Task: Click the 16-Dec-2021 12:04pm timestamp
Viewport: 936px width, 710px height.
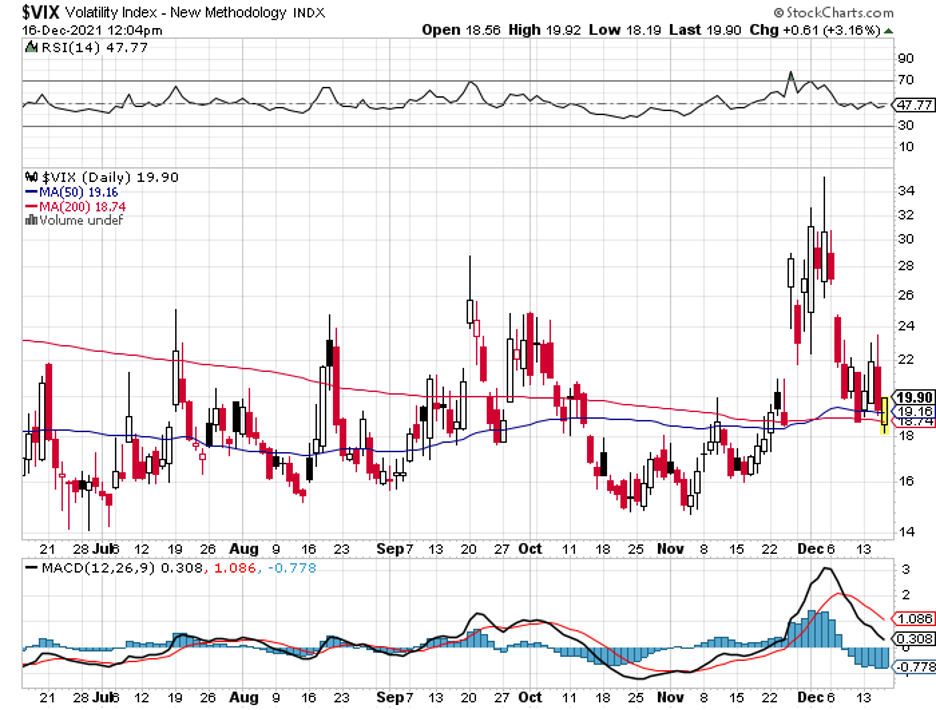Action: coord(92,30)
